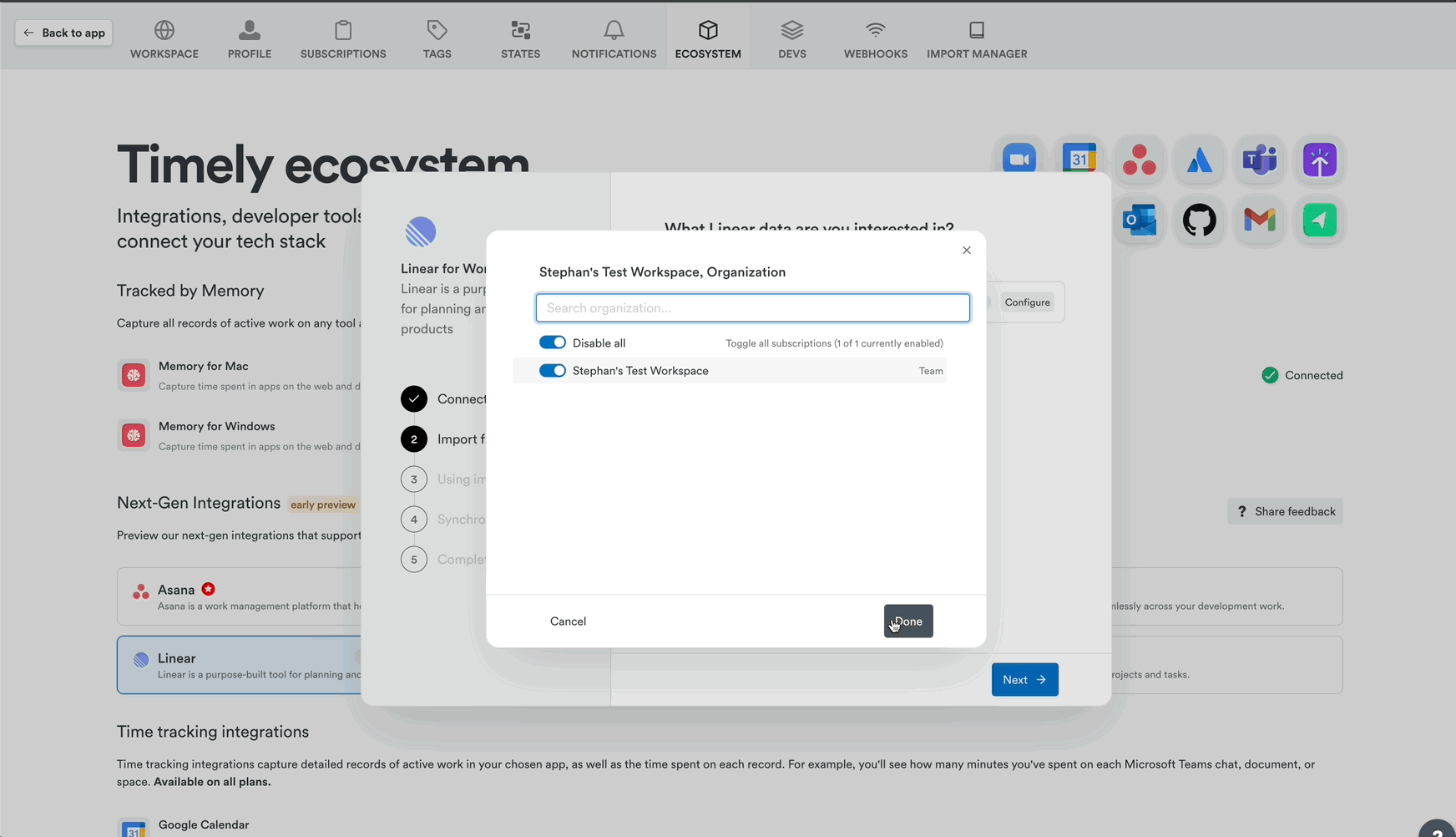Click the Cancel link
Screen dimensions: 1456x837
tap(568, 621)
